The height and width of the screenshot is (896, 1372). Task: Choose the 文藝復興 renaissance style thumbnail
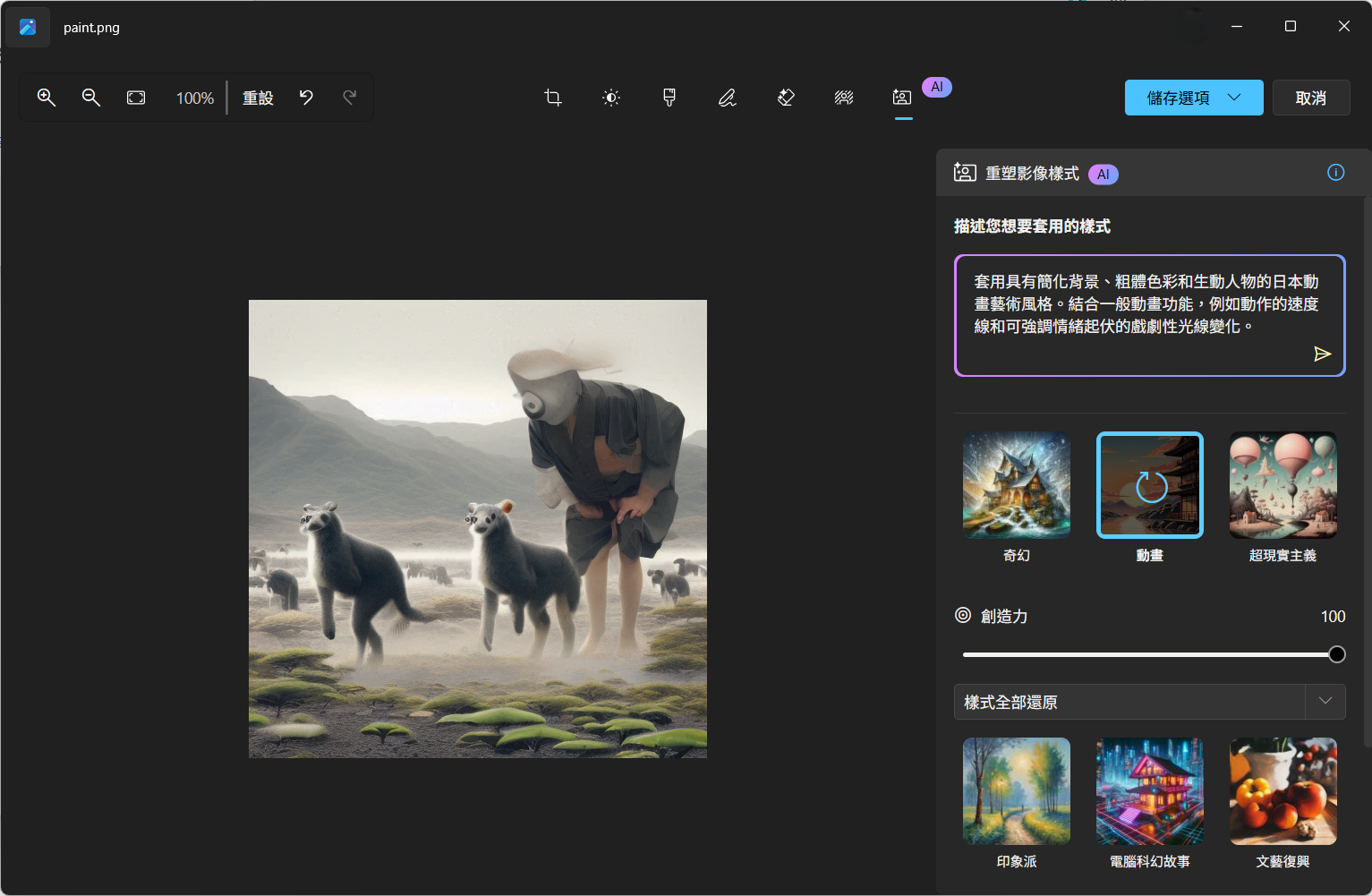pos(1283,791)
